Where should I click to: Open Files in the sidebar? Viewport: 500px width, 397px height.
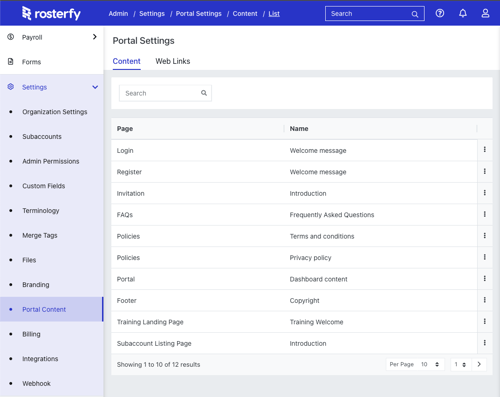pos(29,260)
